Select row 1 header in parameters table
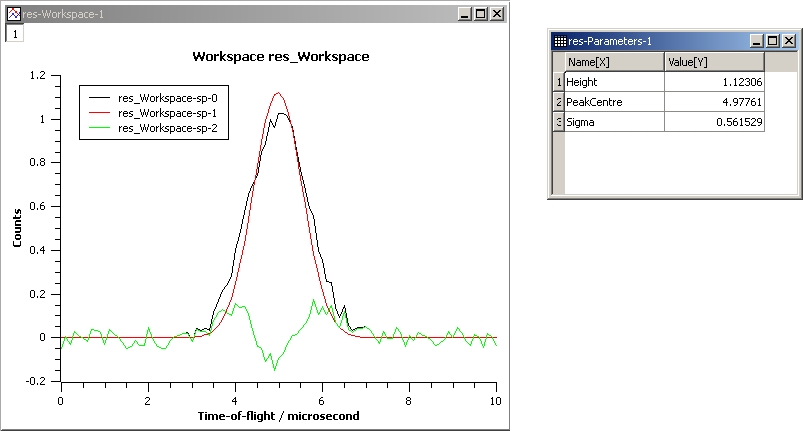This screenshot has height=431, width=803. coord(558,82)
